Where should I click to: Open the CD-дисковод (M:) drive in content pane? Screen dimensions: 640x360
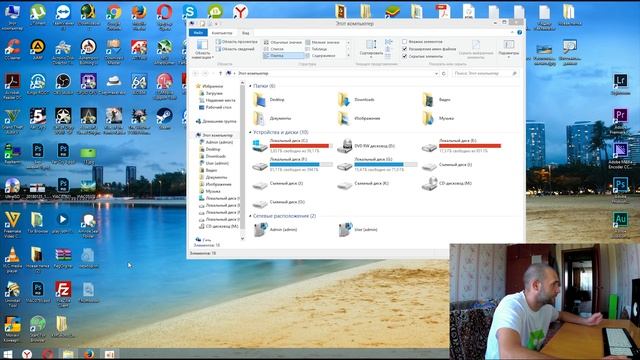coord(447,184)
